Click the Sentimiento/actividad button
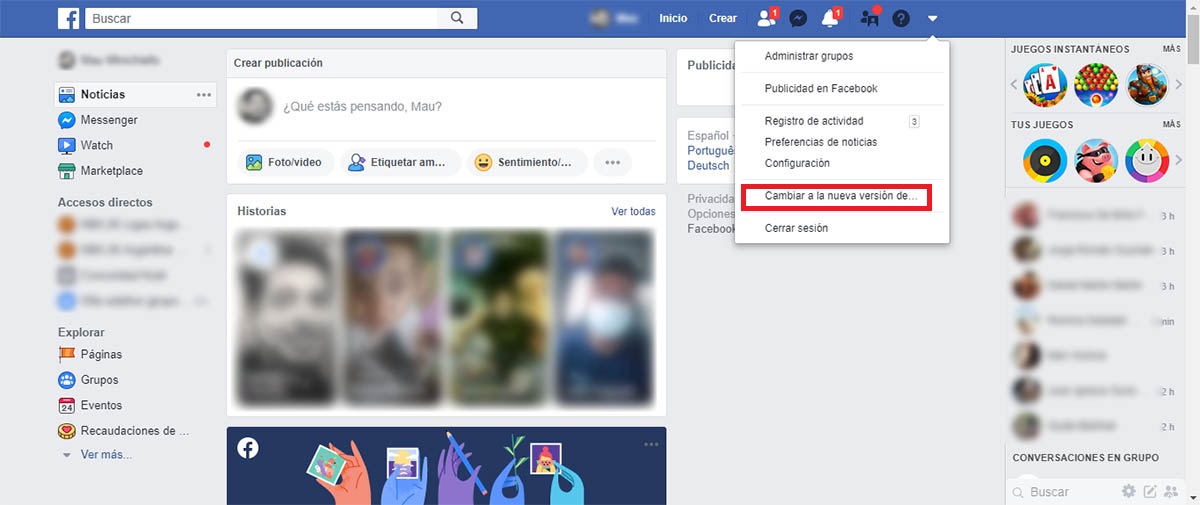 coord(527,162)
